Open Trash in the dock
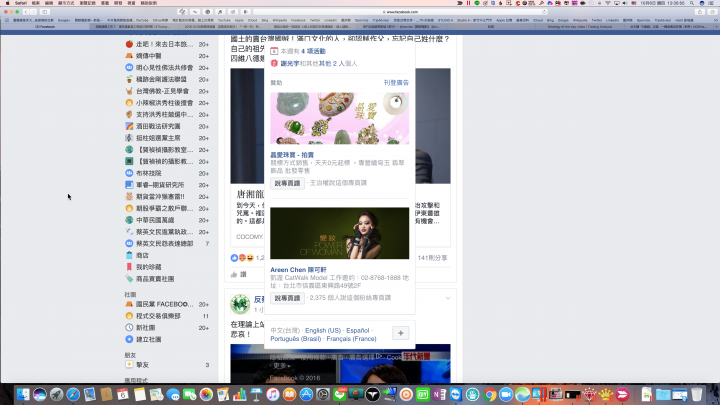720x405 pixels. [x=697, y=394]
